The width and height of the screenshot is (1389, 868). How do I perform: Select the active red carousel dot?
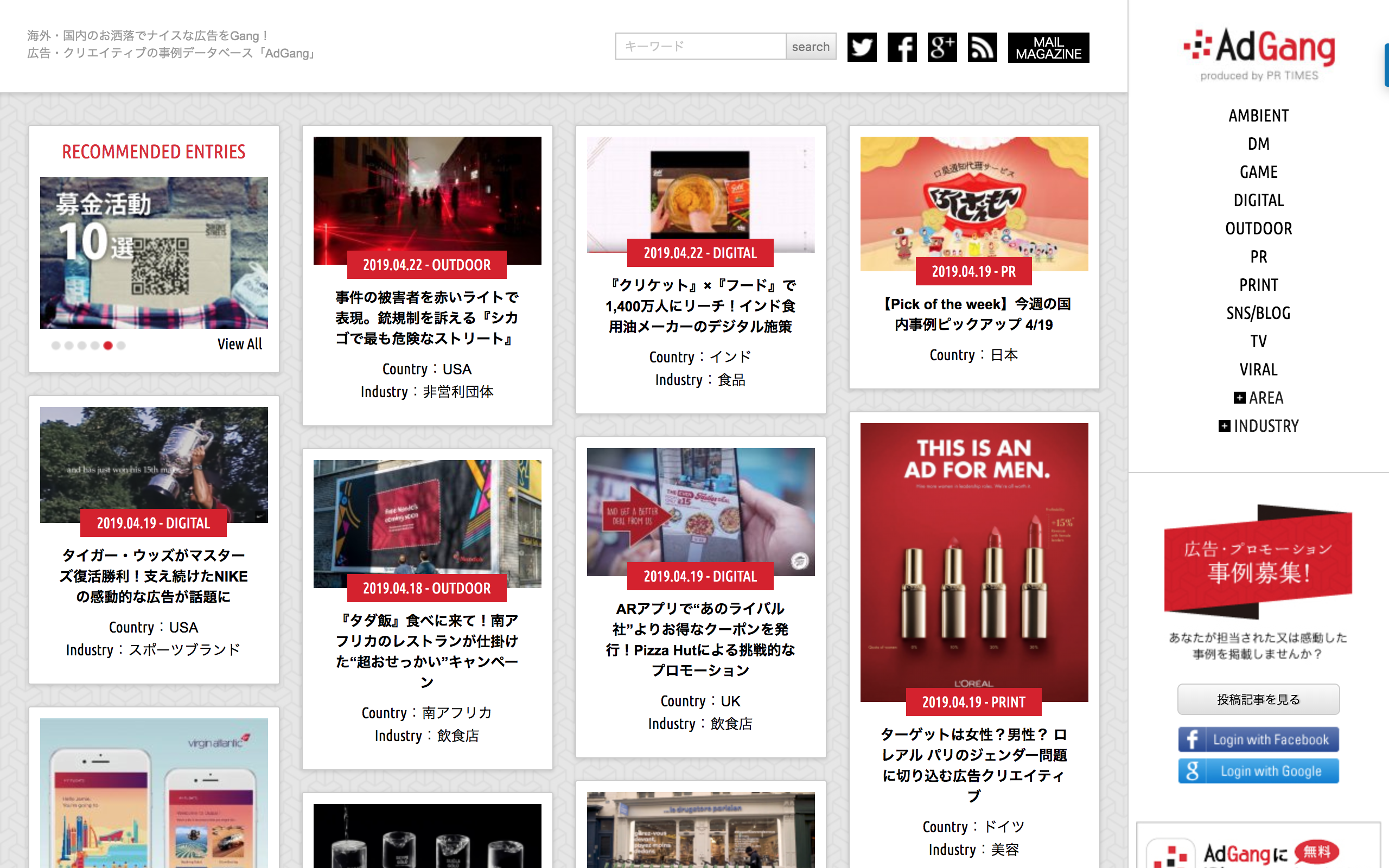108,345
